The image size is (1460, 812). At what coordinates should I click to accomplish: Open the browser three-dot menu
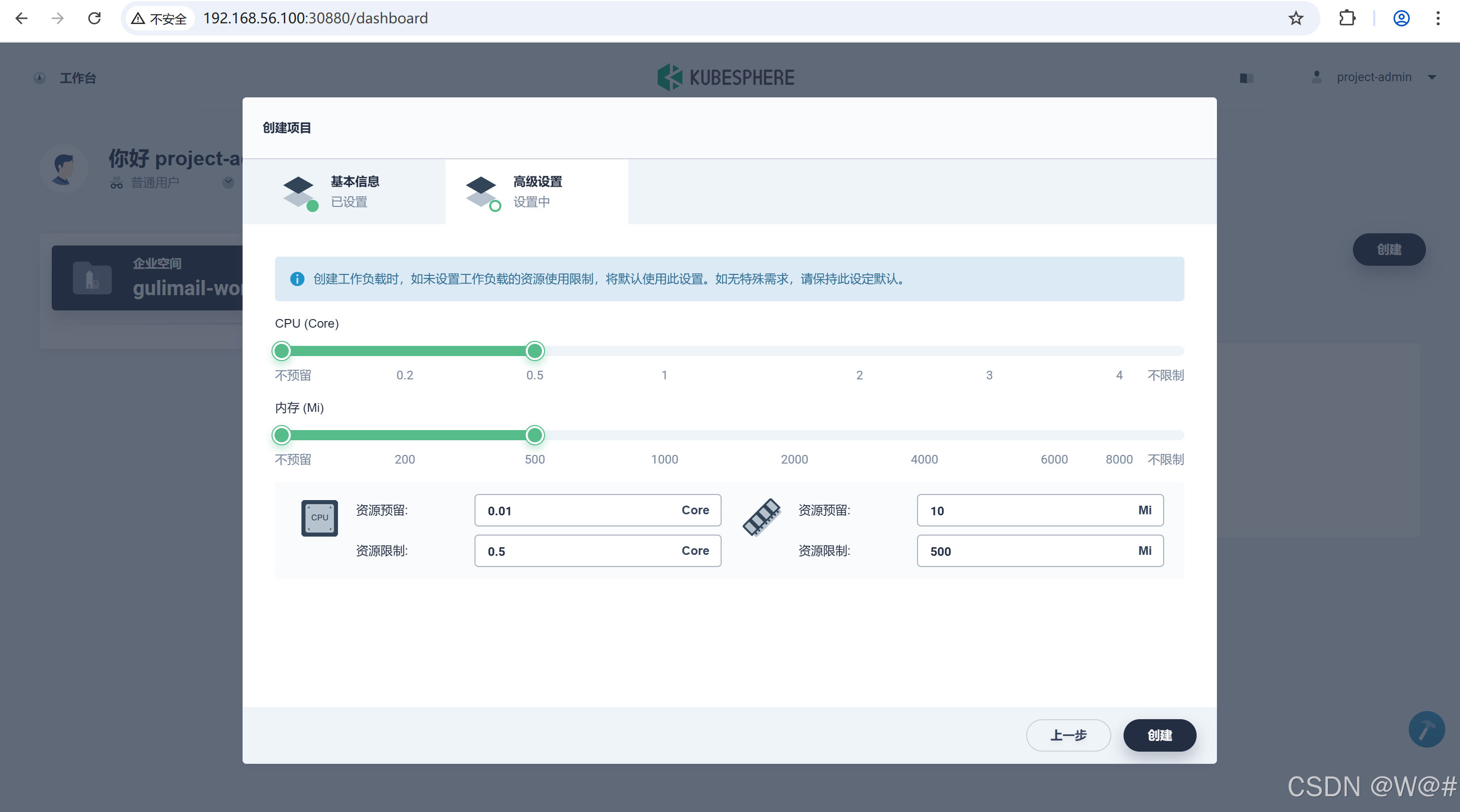[x=1438, y=18]
